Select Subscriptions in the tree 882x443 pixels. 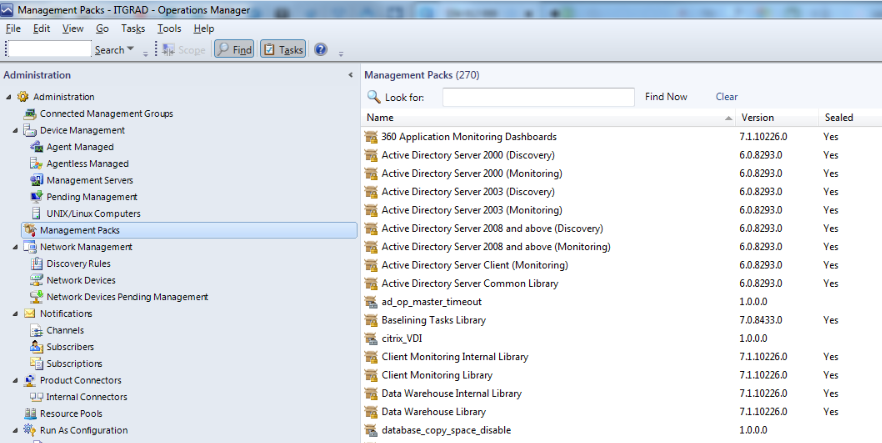click(x=74, y=364)
